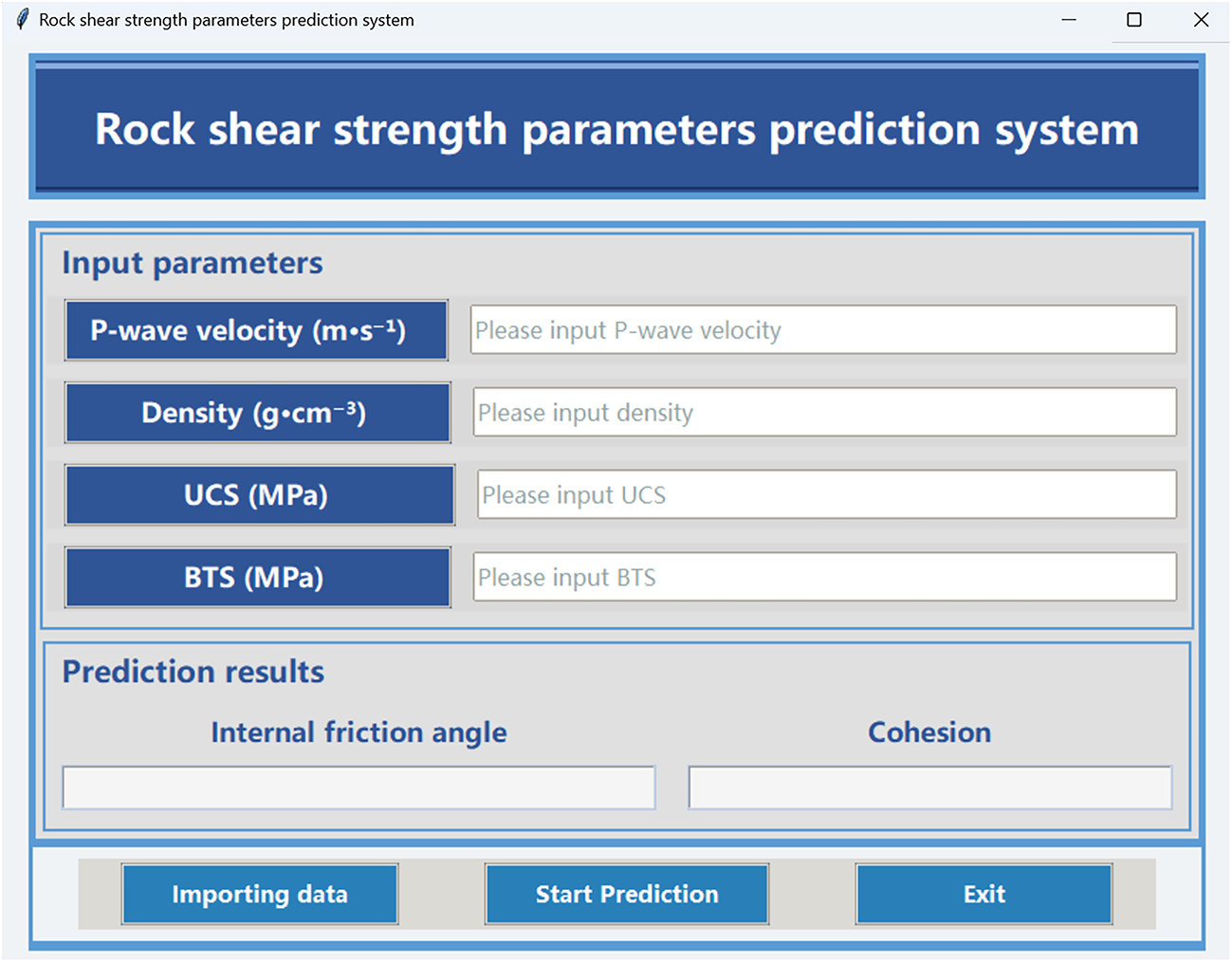The width and height of the screenshot is (1232, 962).
Task: Select the Internal friction angle result box
Action: (x=359, y=787)
